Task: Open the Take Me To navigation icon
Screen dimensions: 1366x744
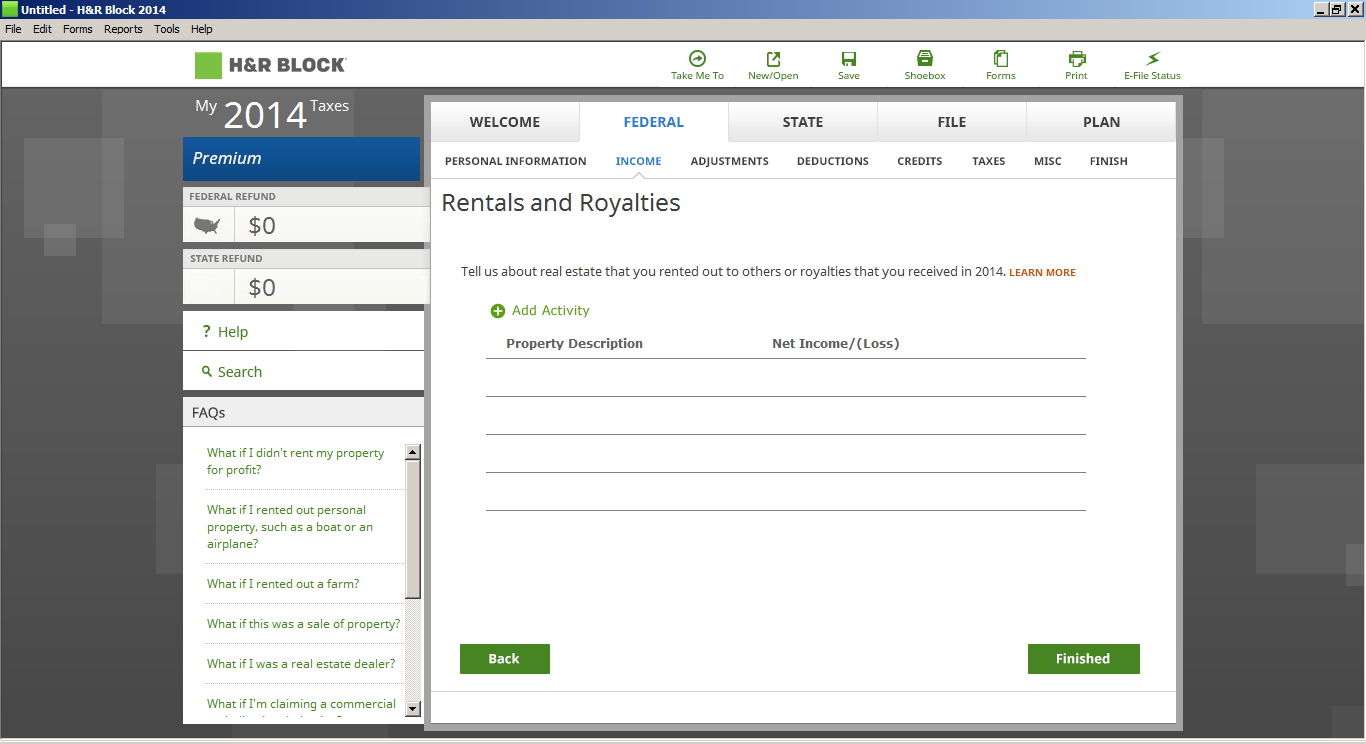Action: coord(697,59)
